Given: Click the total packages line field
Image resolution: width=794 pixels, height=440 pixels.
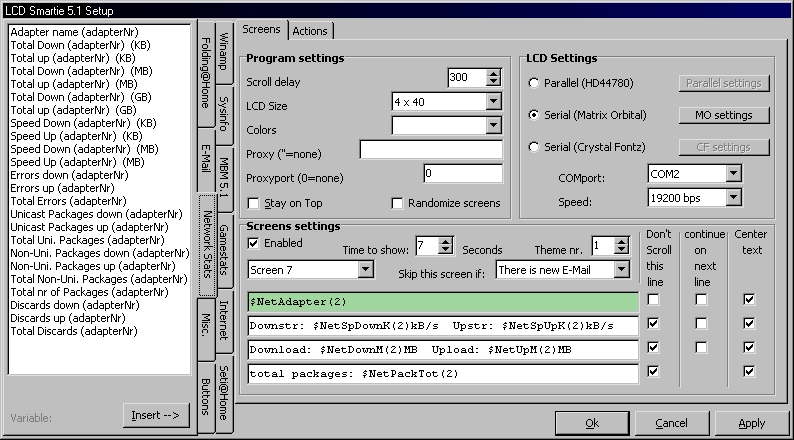Looking at the screenshot, I should coord(443,374).
